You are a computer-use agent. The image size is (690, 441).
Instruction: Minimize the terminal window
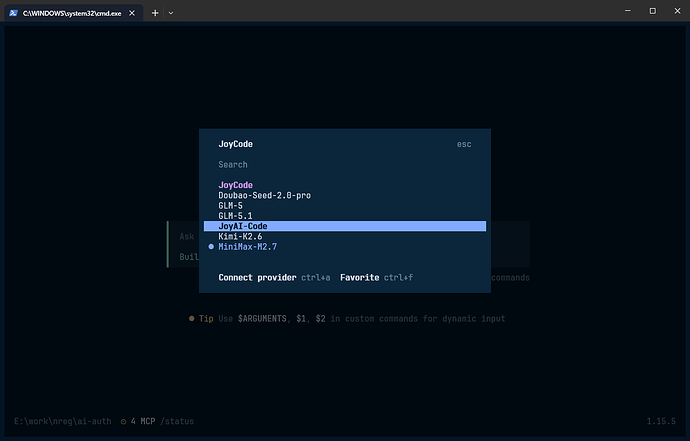628,11
